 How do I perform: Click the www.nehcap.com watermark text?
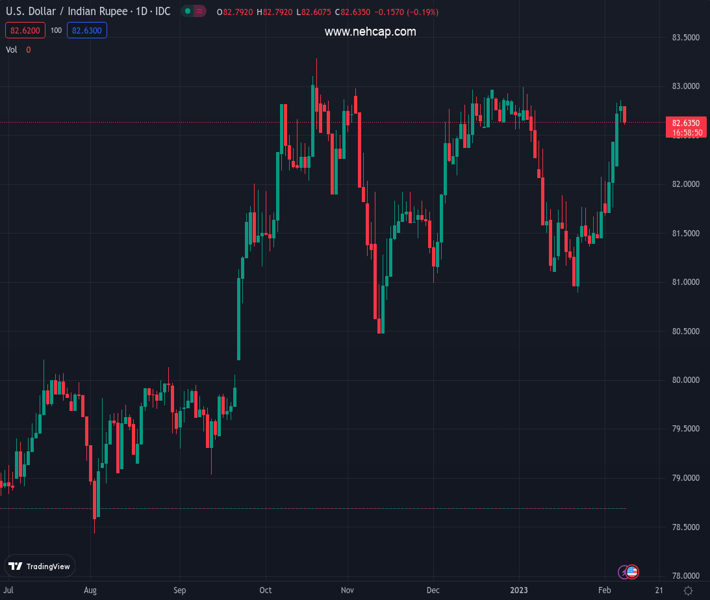370,32
